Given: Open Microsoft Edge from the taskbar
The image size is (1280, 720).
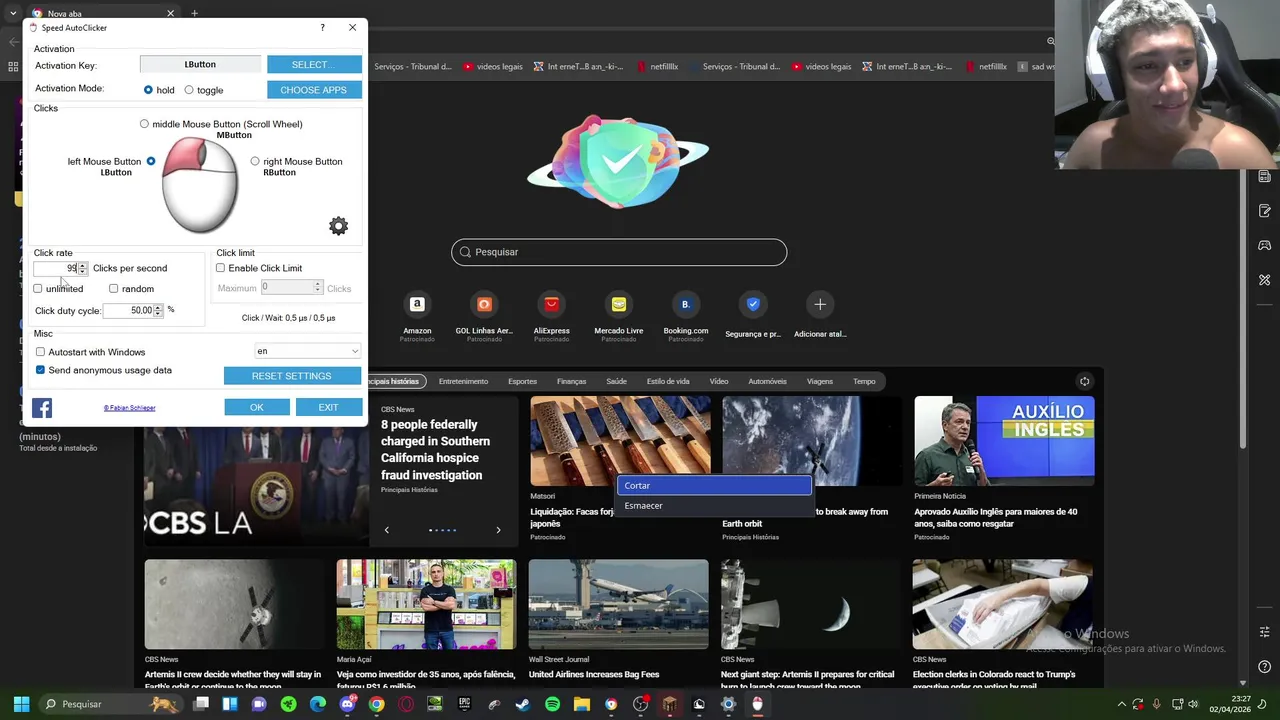Looking at the screenshot, I should (318, 704).
